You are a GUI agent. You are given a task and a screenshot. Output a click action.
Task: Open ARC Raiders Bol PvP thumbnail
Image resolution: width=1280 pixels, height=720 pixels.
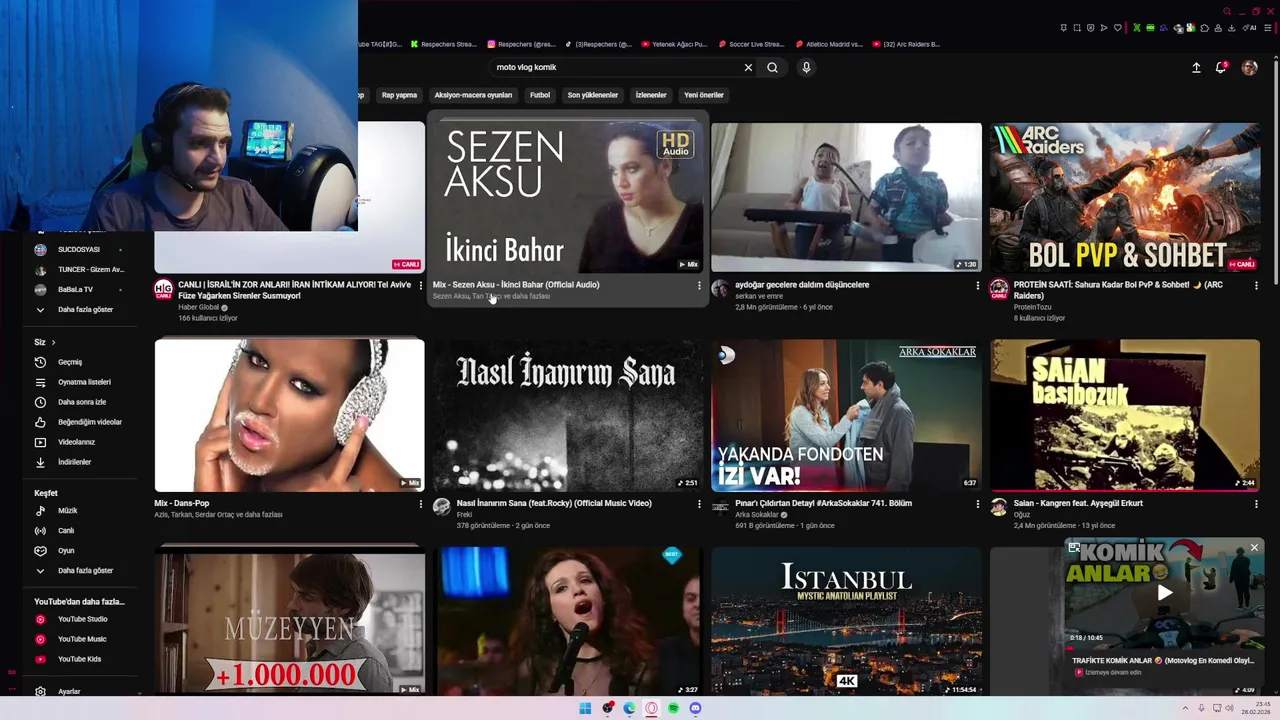(1125, 197)
